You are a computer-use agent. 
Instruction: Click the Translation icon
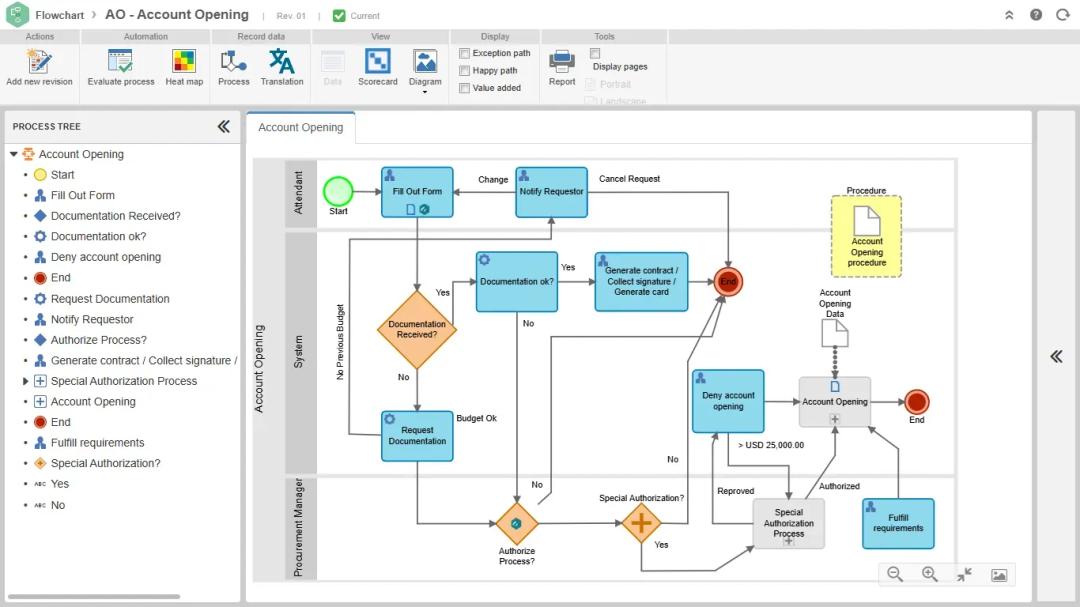click(x=282, y=62)
